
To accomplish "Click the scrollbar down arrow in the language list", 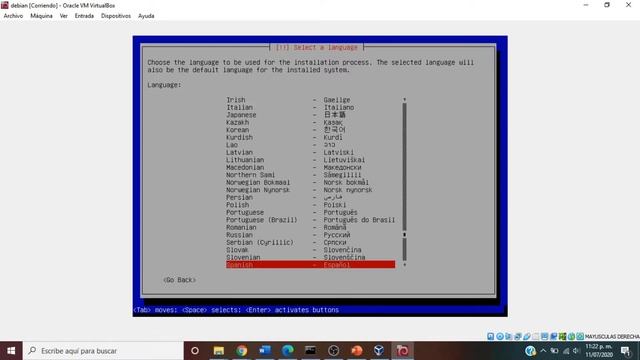I will pyautogui.click(x=404, y=265).
